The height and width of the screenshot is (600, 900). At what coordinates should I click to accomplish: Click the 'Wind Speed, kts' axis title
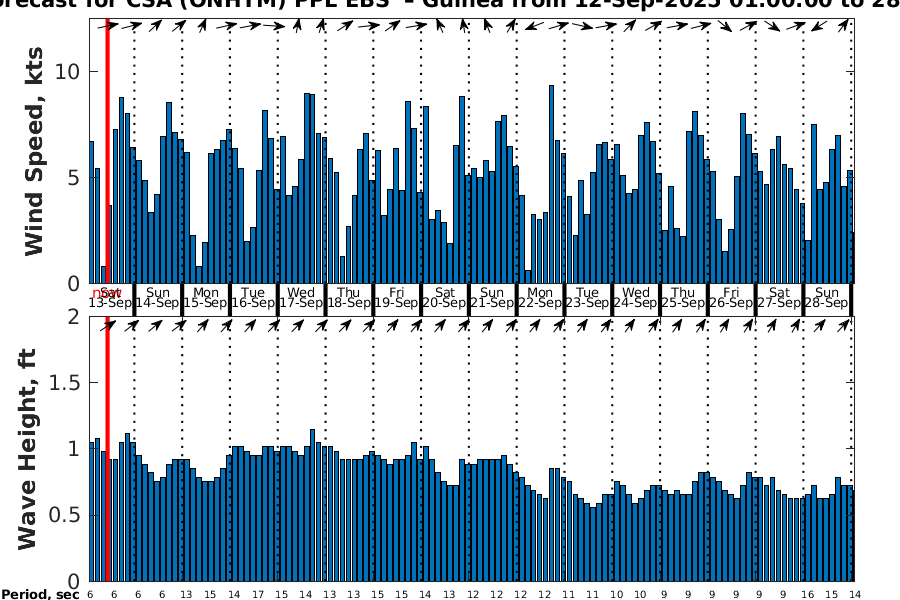pyautogui.click(x=34, y=151)
